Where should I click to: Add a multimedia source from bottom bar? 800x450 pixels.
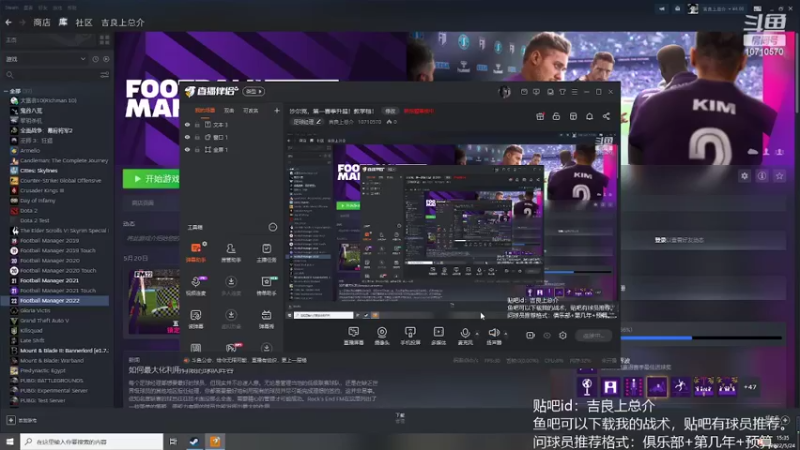pyautogui.click(x=438, y=335)
